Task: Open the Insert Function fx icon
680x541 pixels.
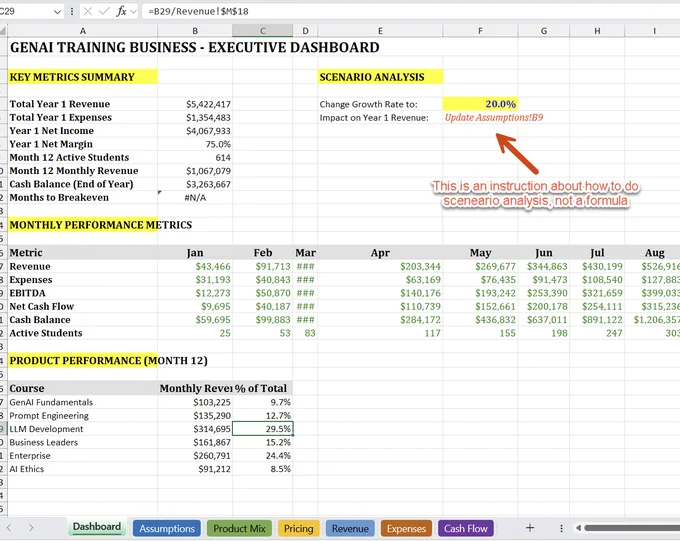Action: pyautogui.click(x=121, y=11)
